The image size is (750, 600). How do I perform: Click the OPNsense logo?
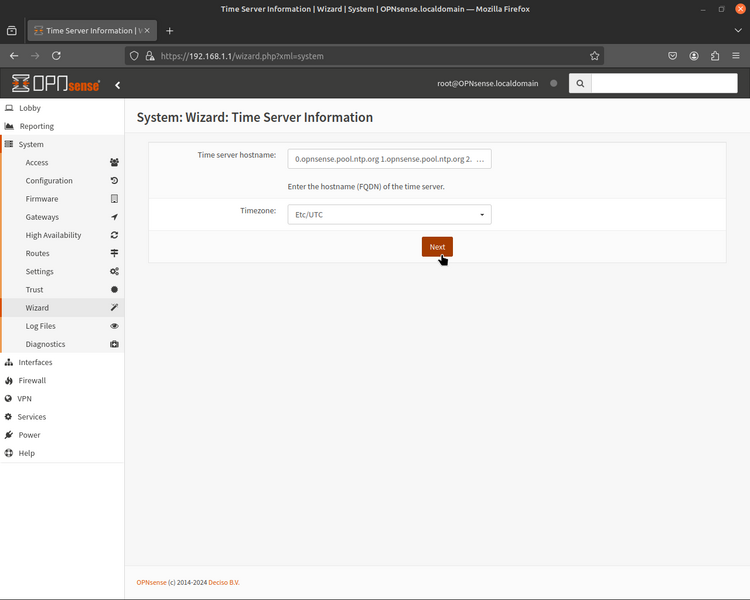click(x=56, y=84)
